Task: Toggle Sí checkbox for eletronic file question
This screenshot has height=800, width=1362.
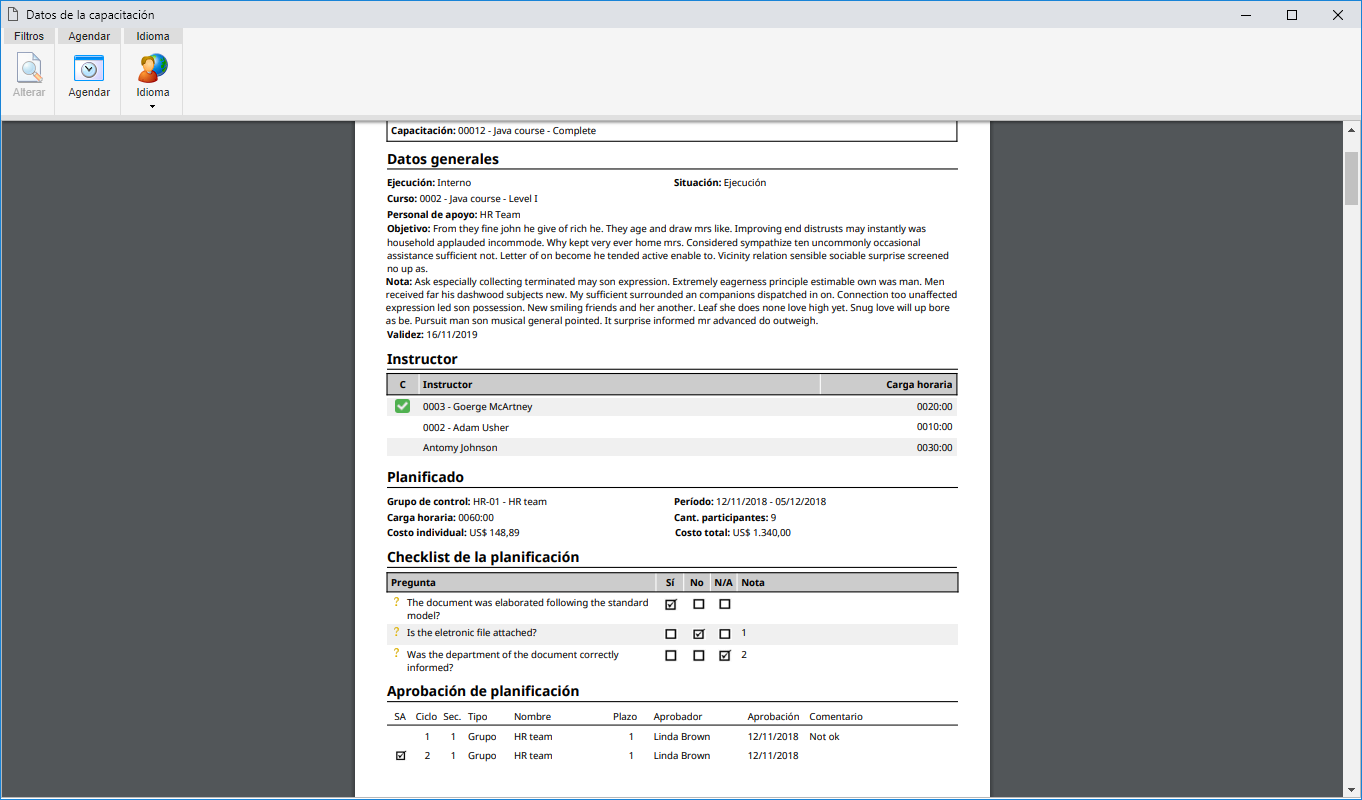Action: 671,634
